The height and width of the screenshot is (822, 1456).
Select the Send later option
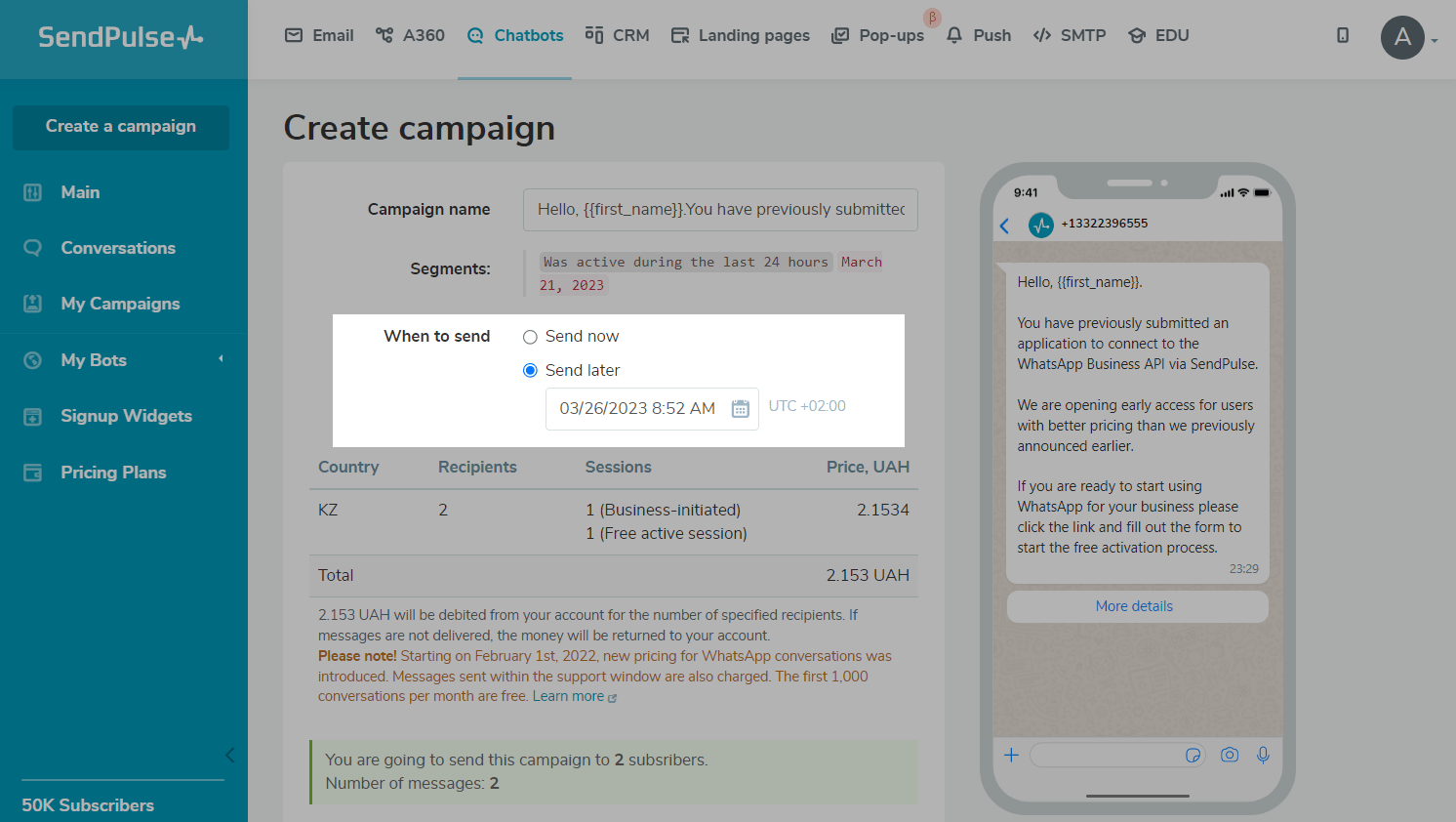pos(531,371)
